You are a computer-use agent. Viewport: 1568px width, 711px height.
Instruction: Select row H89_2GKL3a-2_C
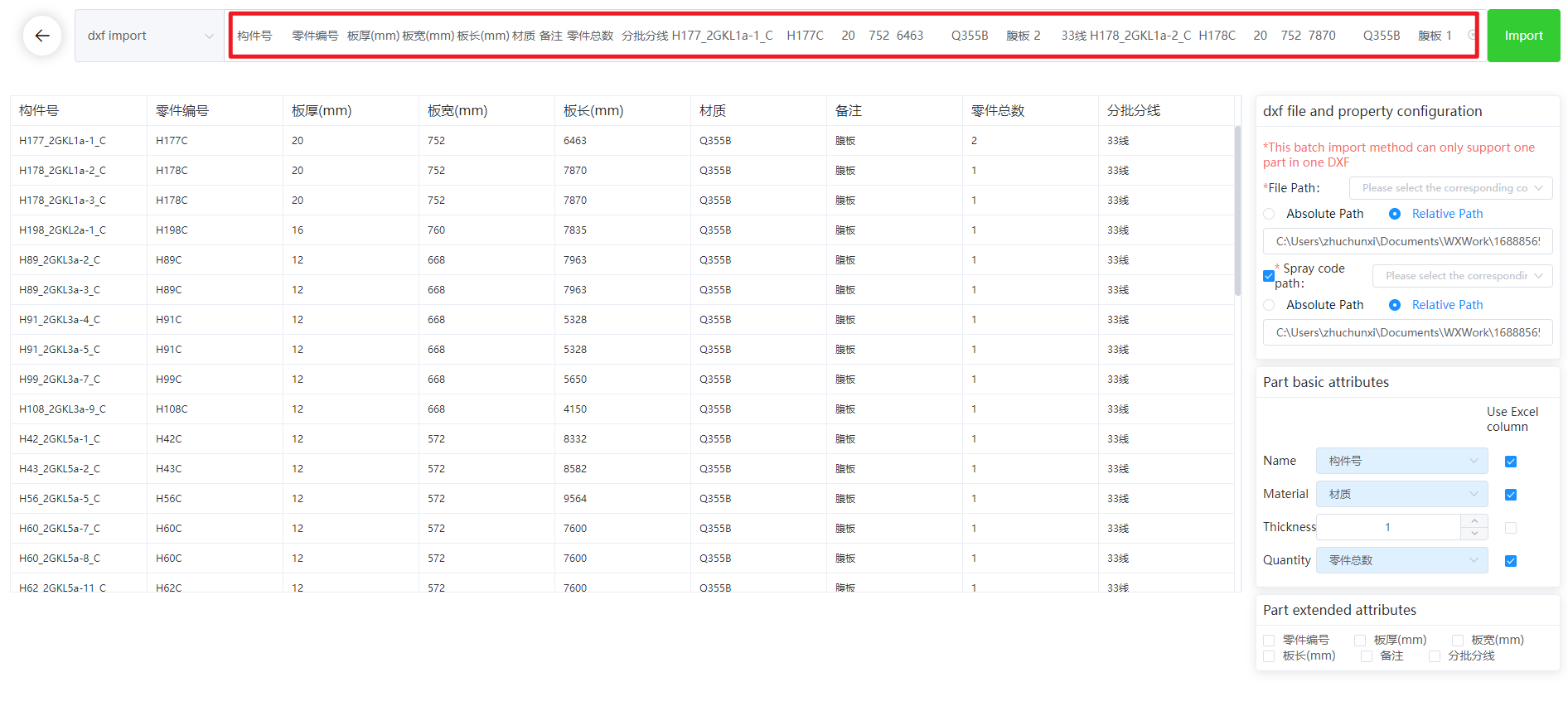tap(622, 260)
